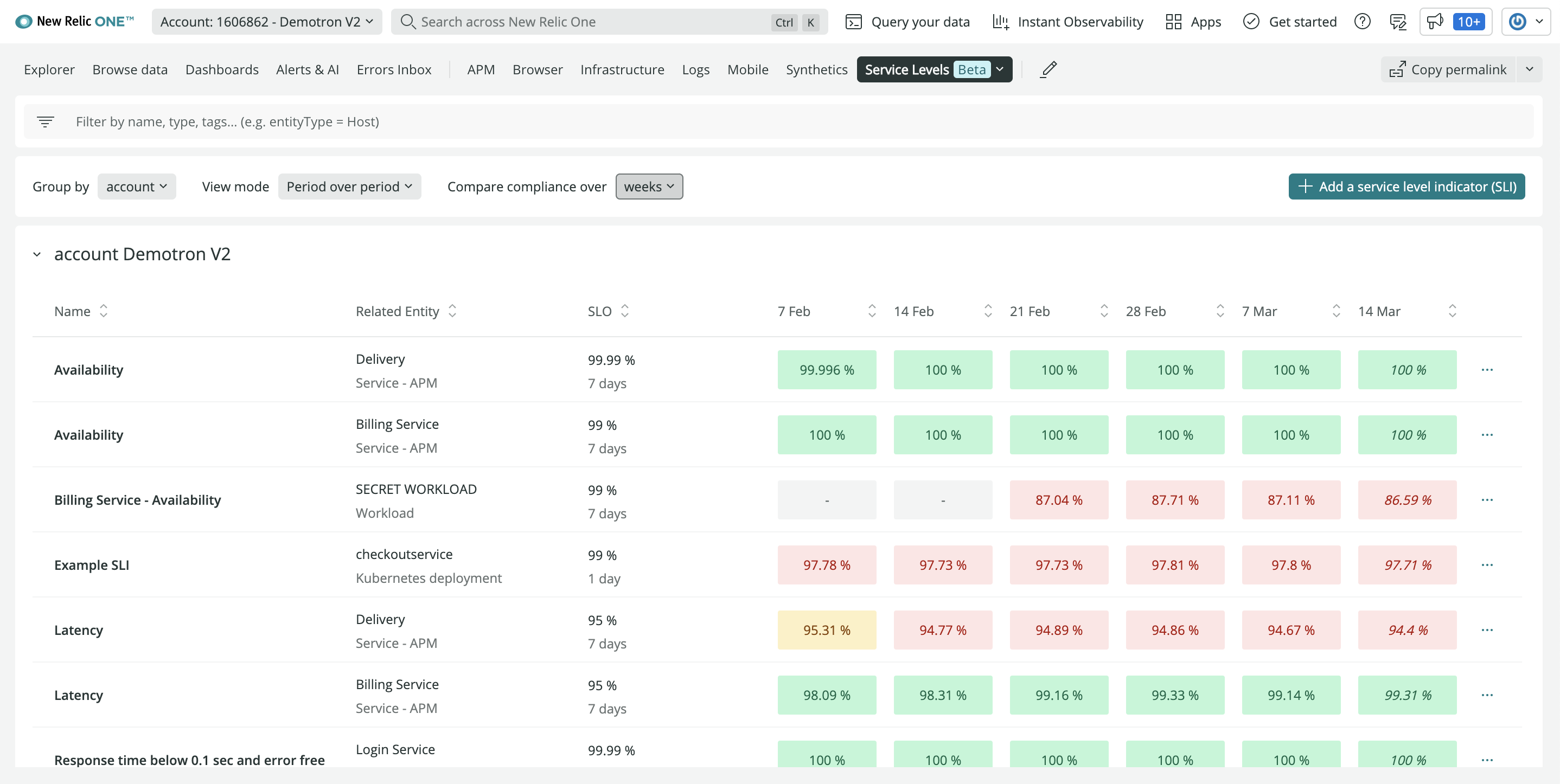This screenshot has width=1560, height=784.
Task: Sort by the 7 Feb column
Action: (x=872, y=311)
